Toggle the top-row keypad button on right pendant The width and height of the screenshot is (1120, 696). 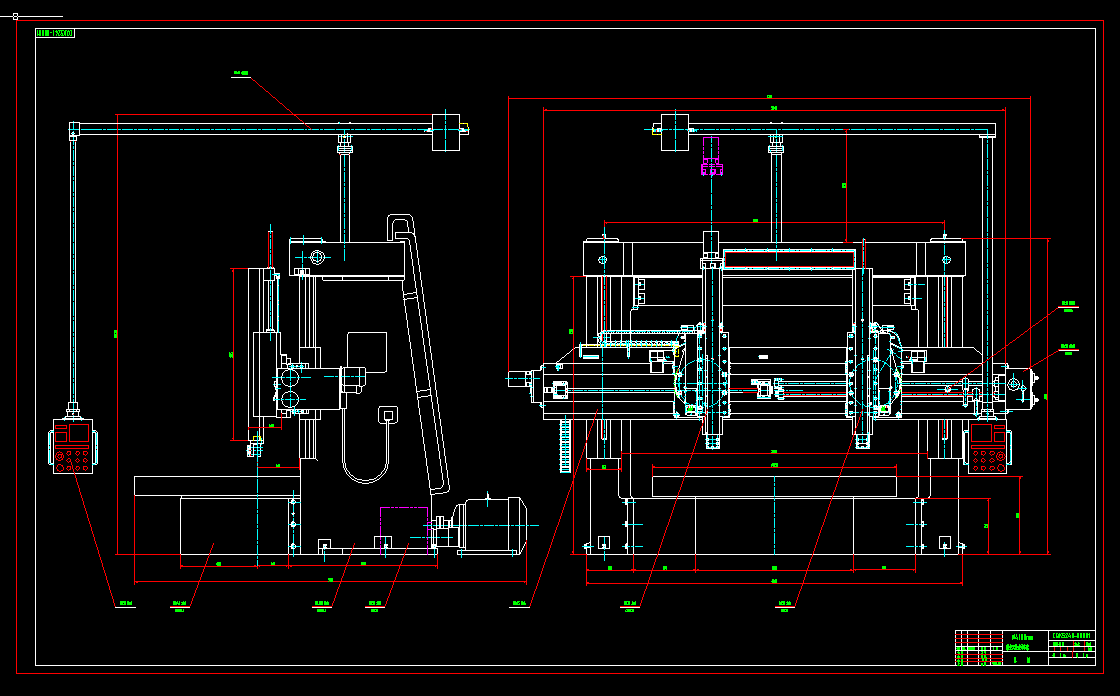[975, 453]
